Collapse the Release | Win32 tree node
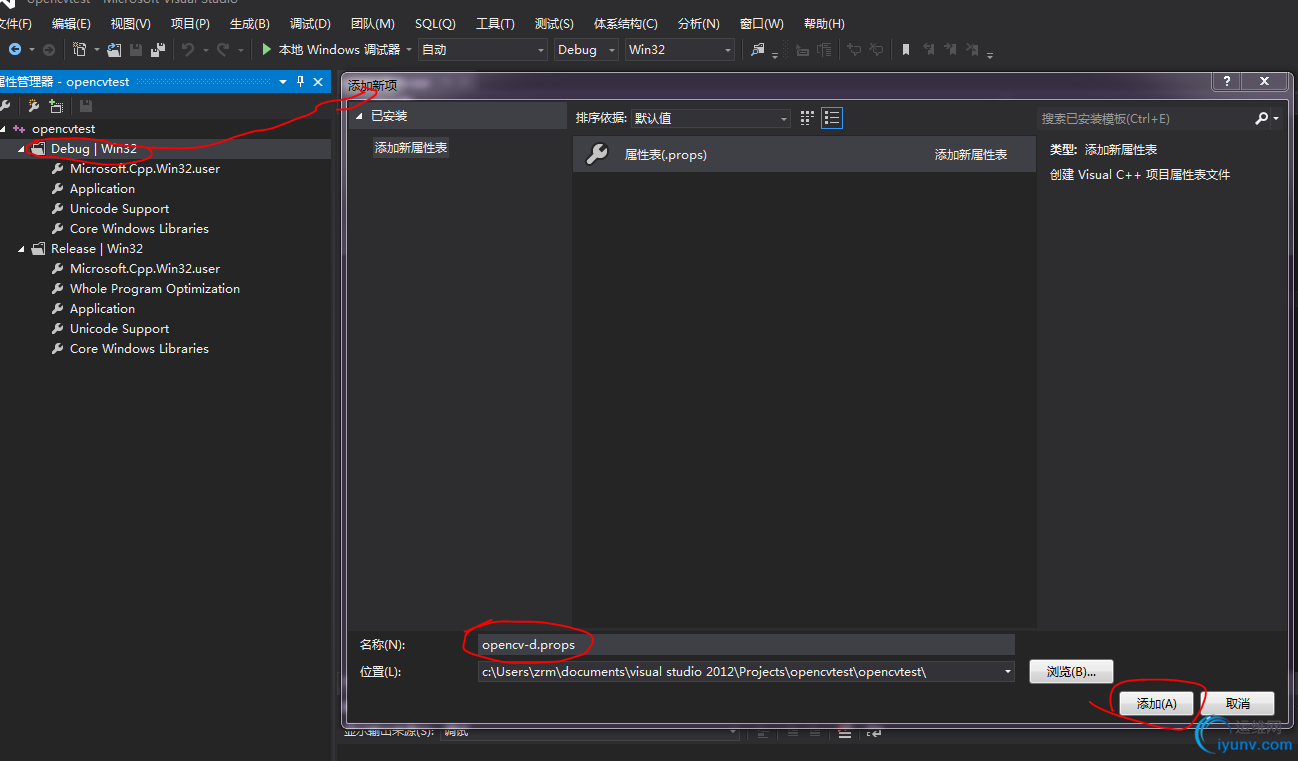This screenshot has width=1298, height=761. [x=22, y=249]
